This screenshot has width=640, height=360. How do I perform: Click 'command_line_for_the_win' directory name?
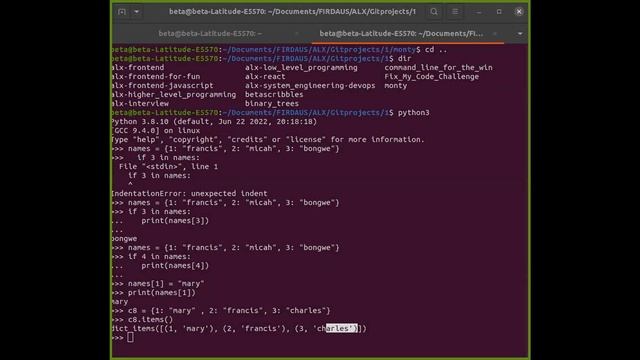pos(438,68)
